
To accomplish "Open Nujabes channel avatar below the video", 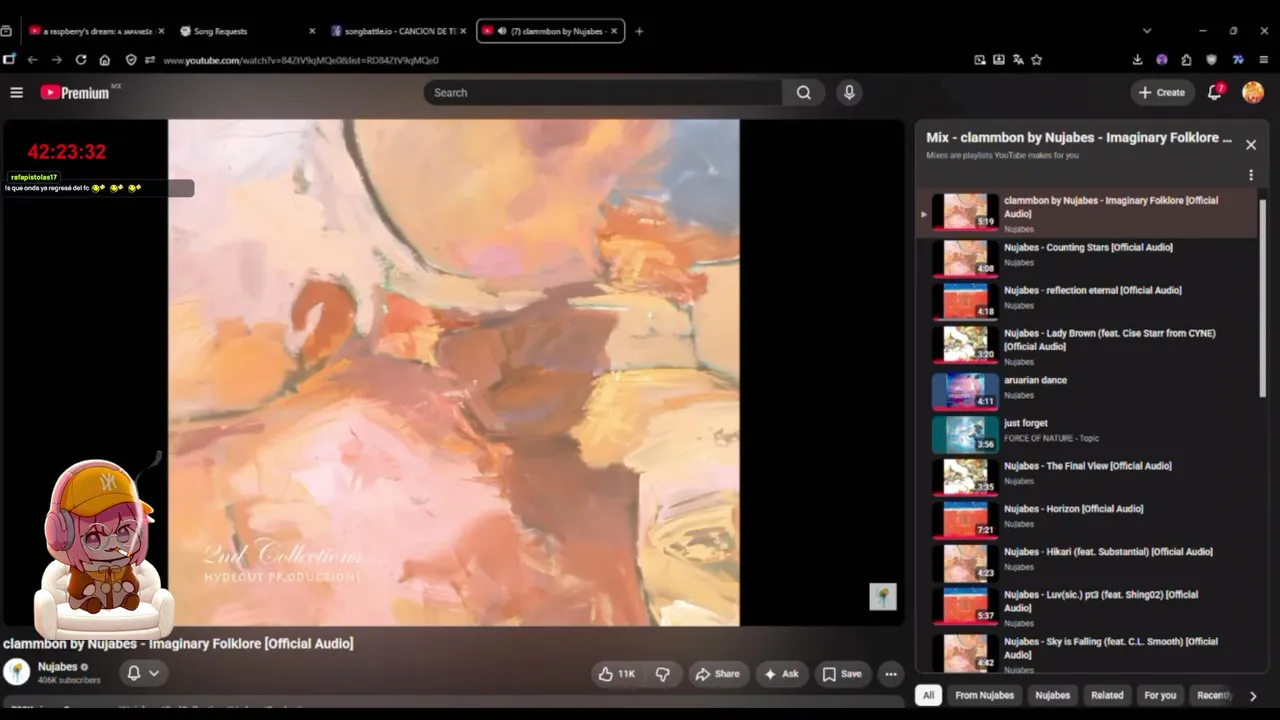I will (x=17, y=672).
